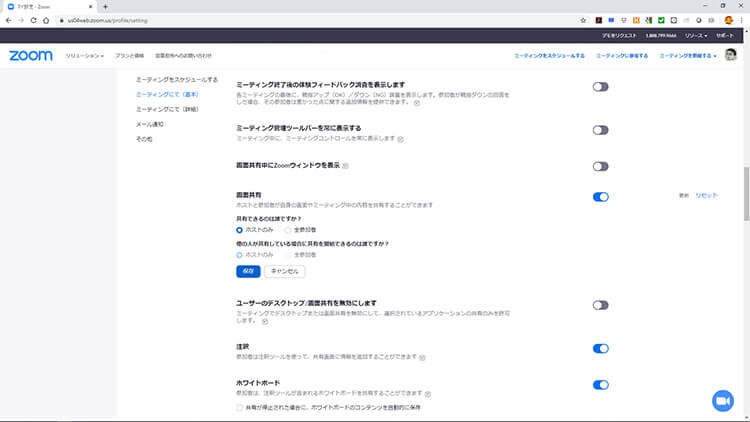Click the page vertical scrollbar
750x422 pixels.
click(x=745, y=200)
